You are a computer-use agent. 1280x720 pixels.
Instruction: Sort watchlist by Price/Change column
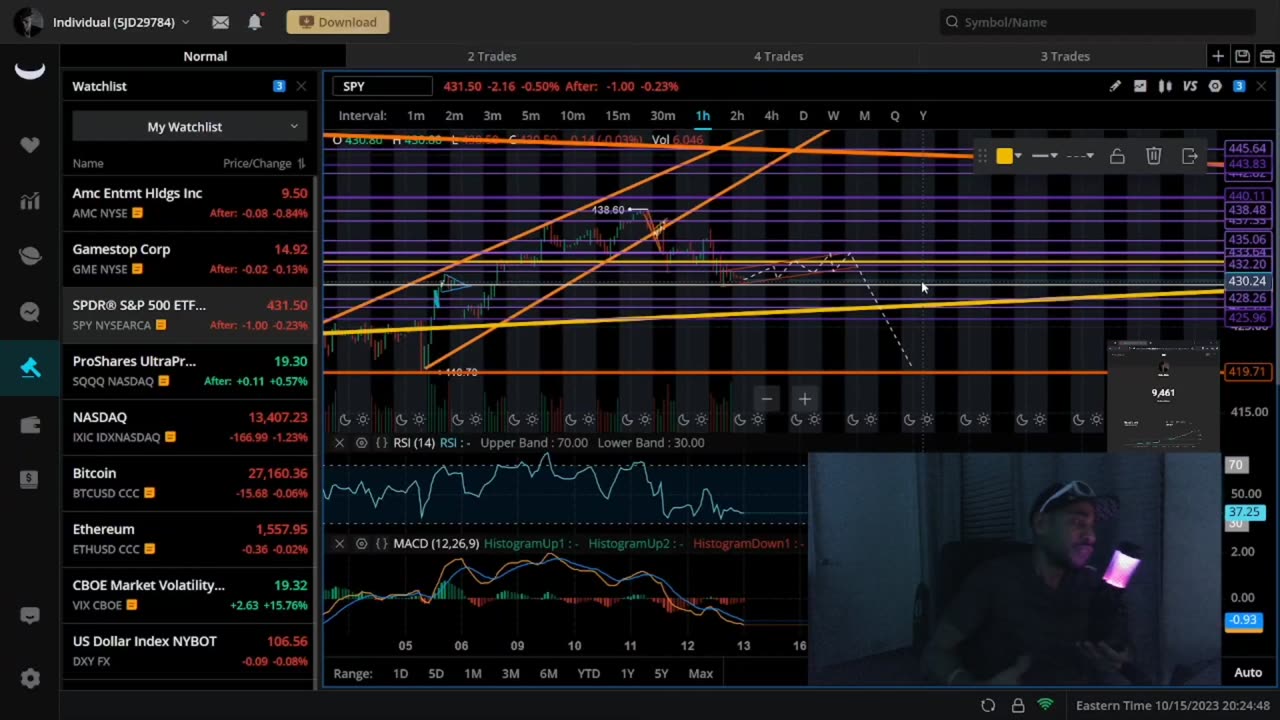(x=264, y=163)
